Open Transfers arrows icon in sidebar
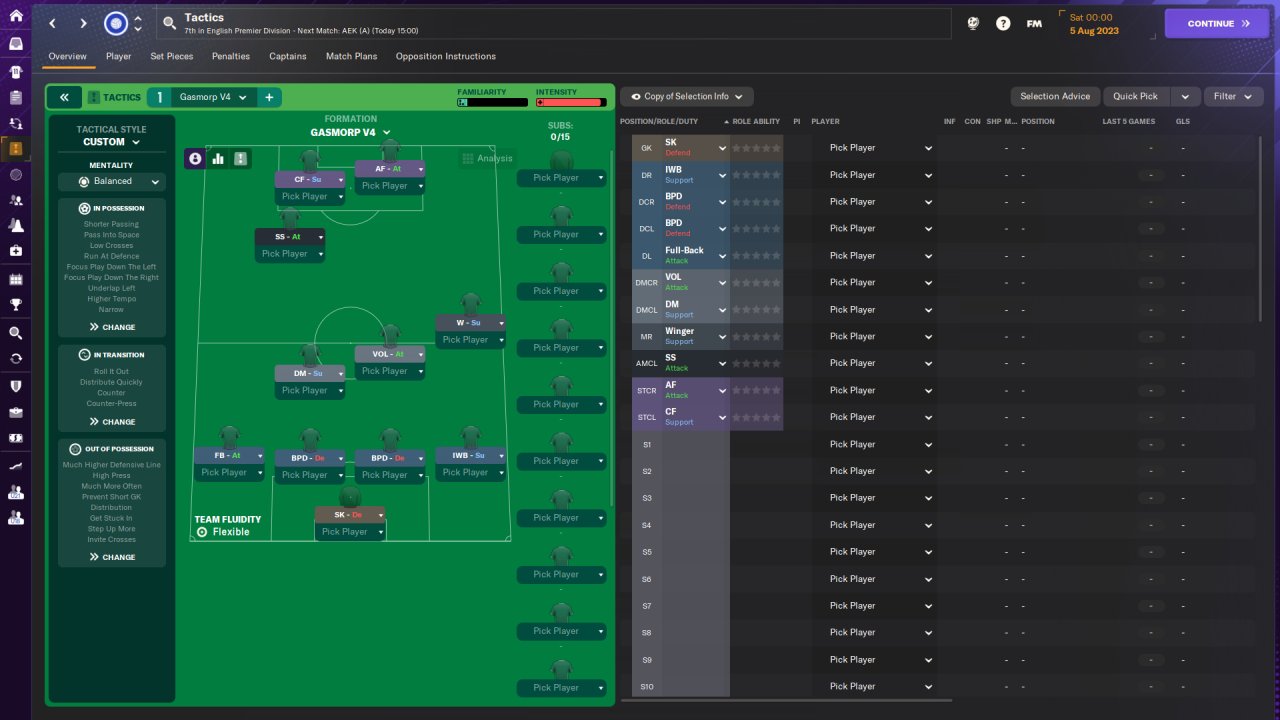Screen dimensions: 1280x720 pos(15,358)
